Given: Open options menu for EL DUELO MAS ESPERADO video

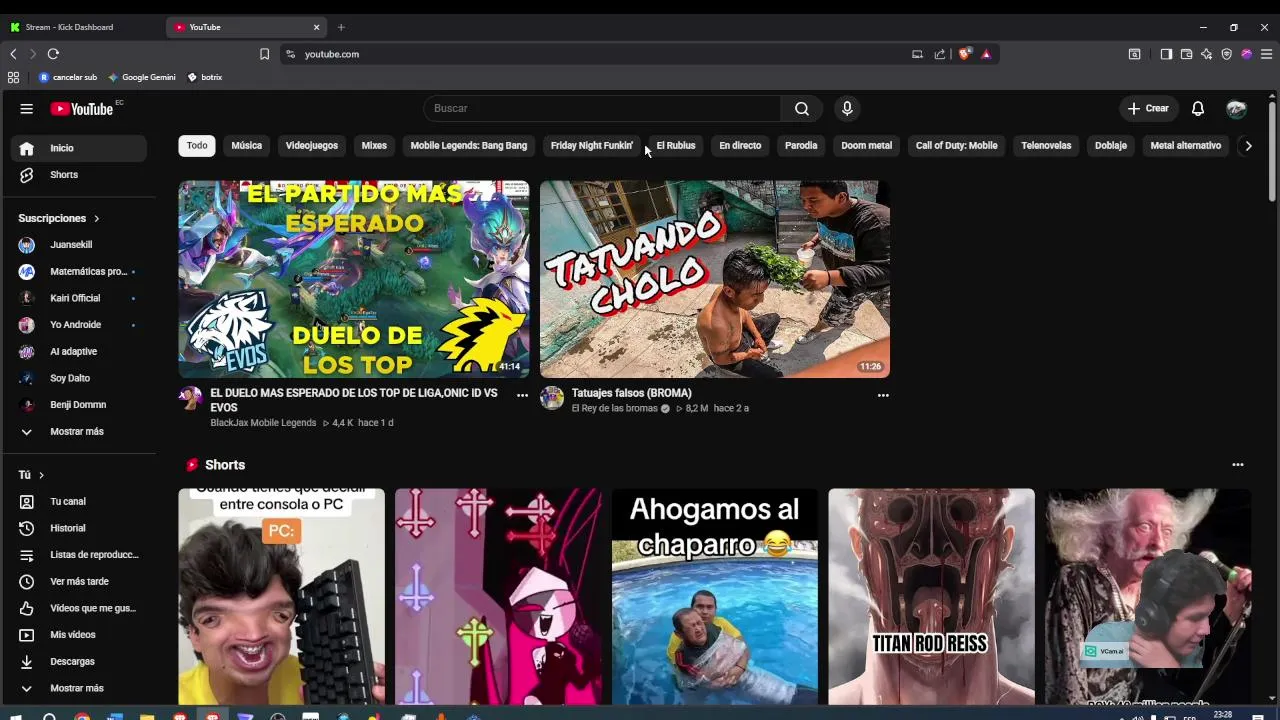Looking at the screenshot, I should pyautogui.click(x=522, y=395).
